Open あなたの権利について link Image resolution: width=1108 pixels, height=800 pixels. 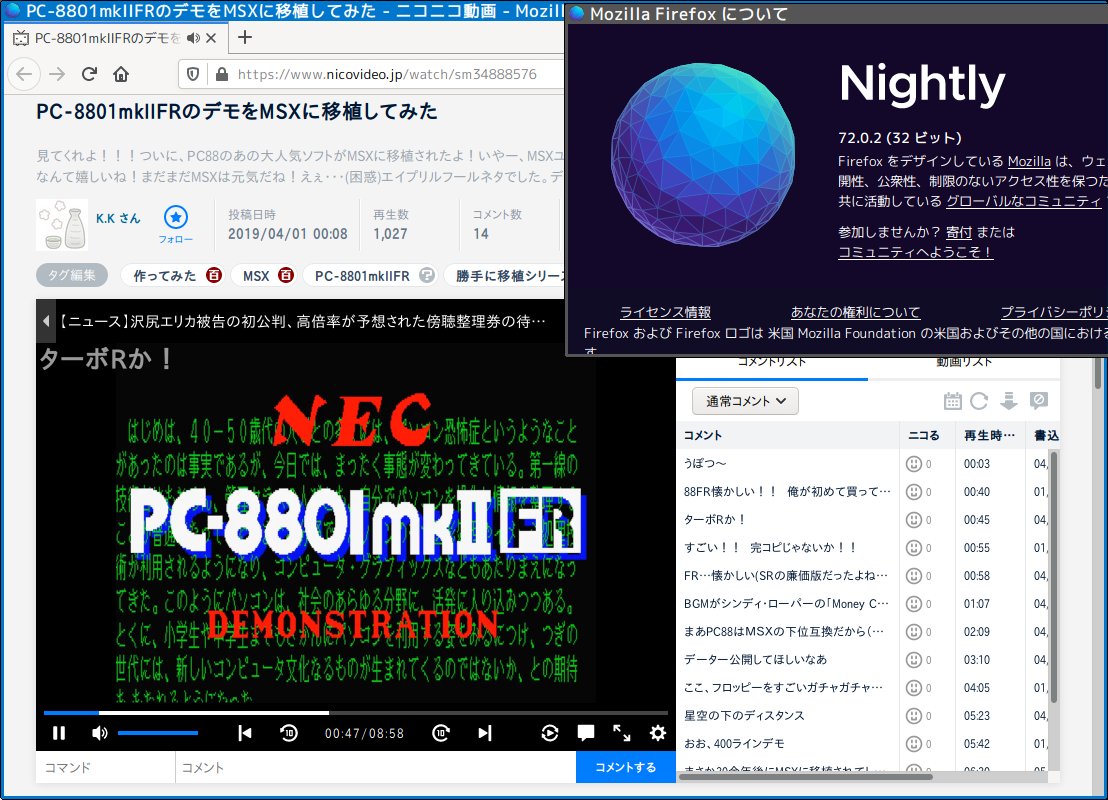pyautogui.click(x=855, y=312)
